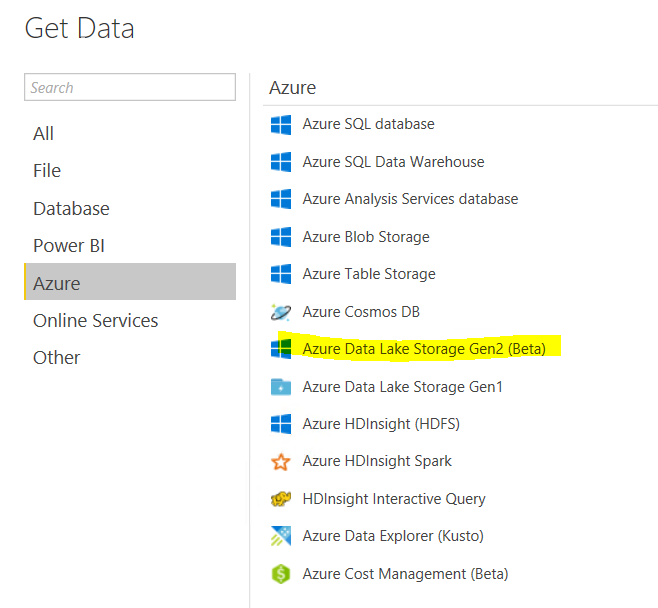The width and height of the screenshot is (658, 608).
Task: Pick Azure Cosmos DB text
Action: pyautogui.click(x=361, y=312)
